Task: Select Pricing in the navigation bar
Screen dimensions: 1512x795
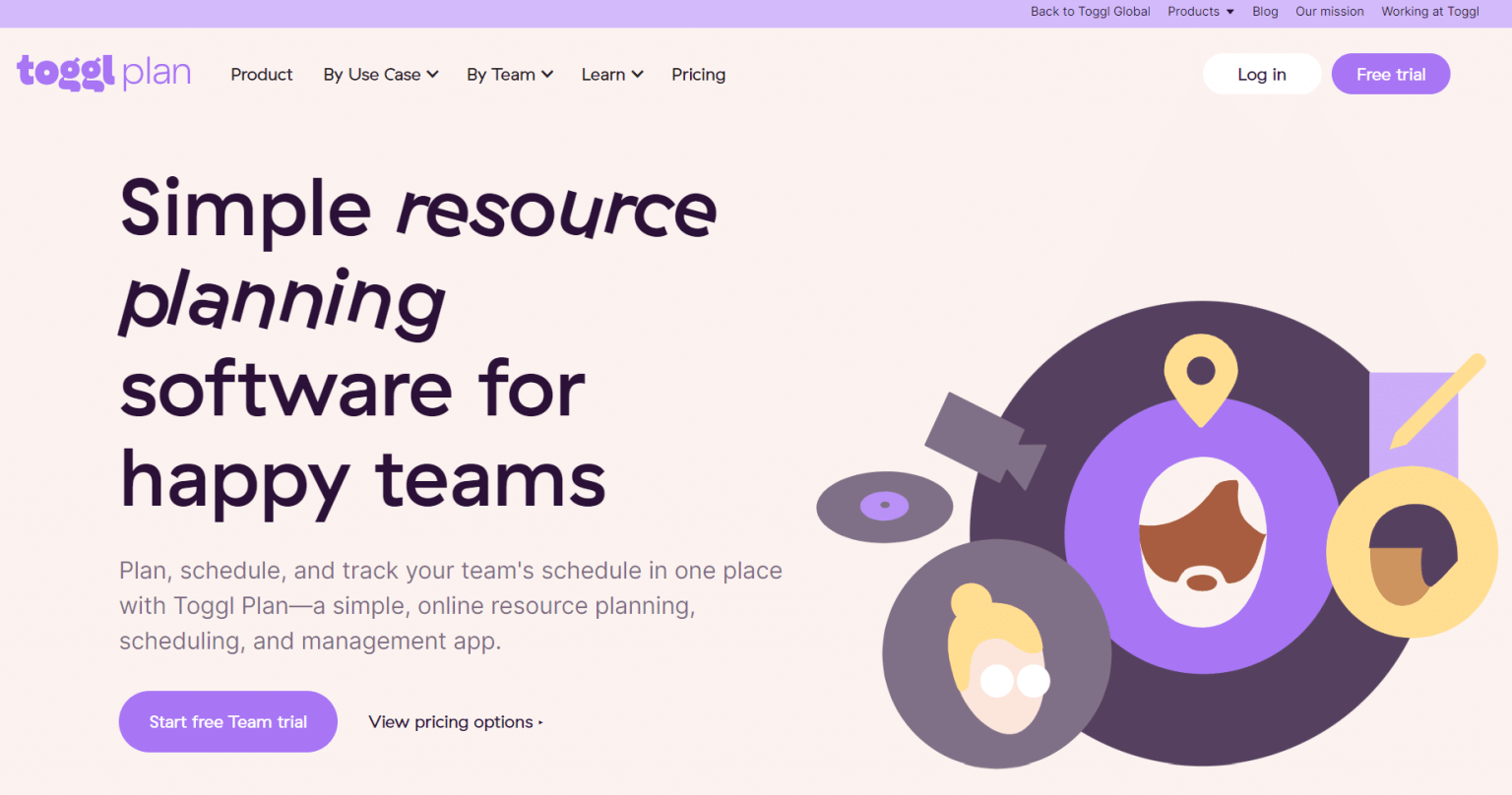Action: click(698, 74)
